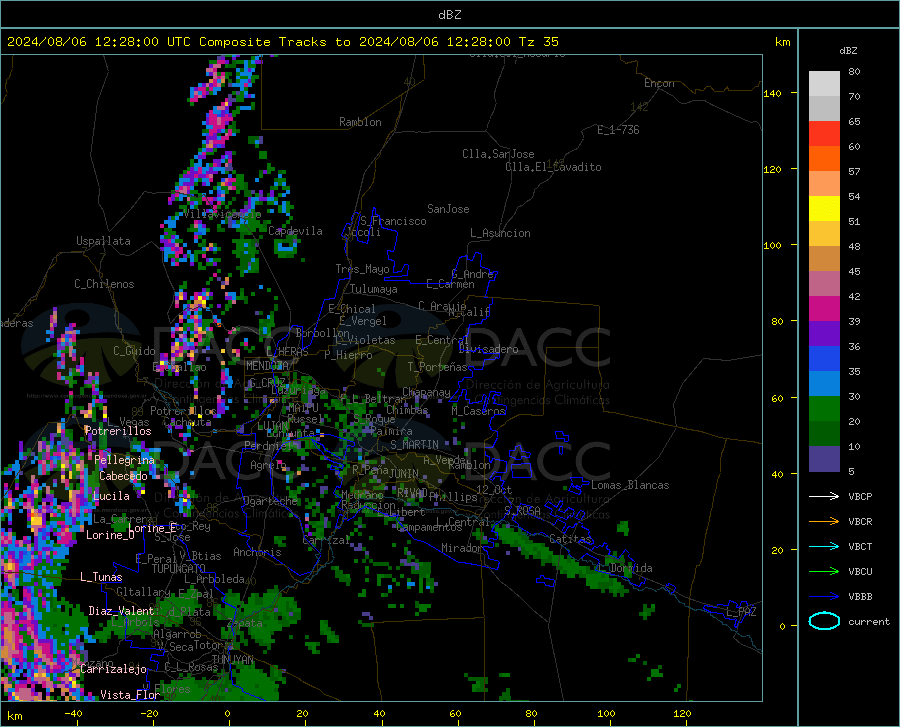This screenshot has width=900, height=727.
Task: Click the cyan 'current' ellipse icon
Action: 824,621
